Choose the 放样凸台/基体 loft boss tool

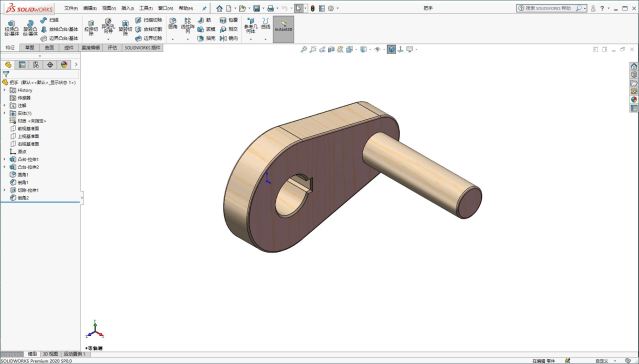[59, 29]
